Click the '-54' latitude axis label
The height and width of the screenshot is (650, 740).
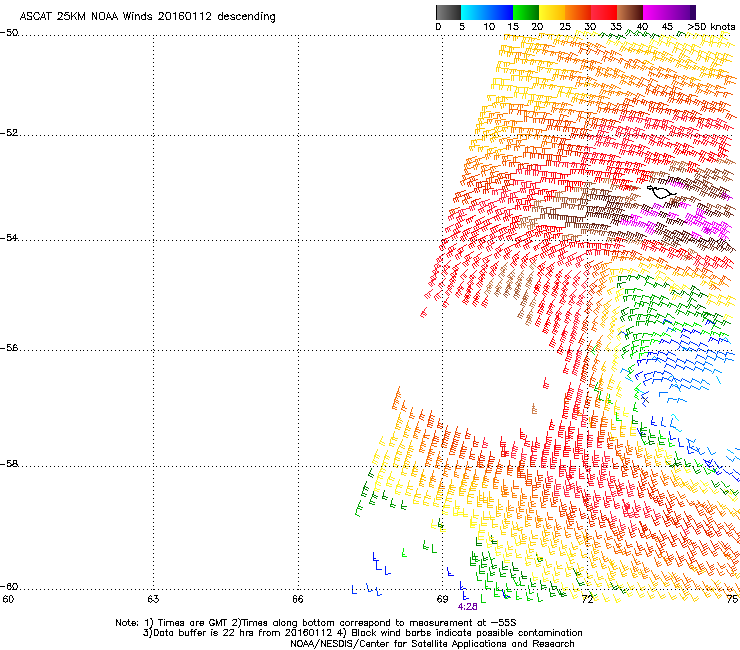coord(9,237)
